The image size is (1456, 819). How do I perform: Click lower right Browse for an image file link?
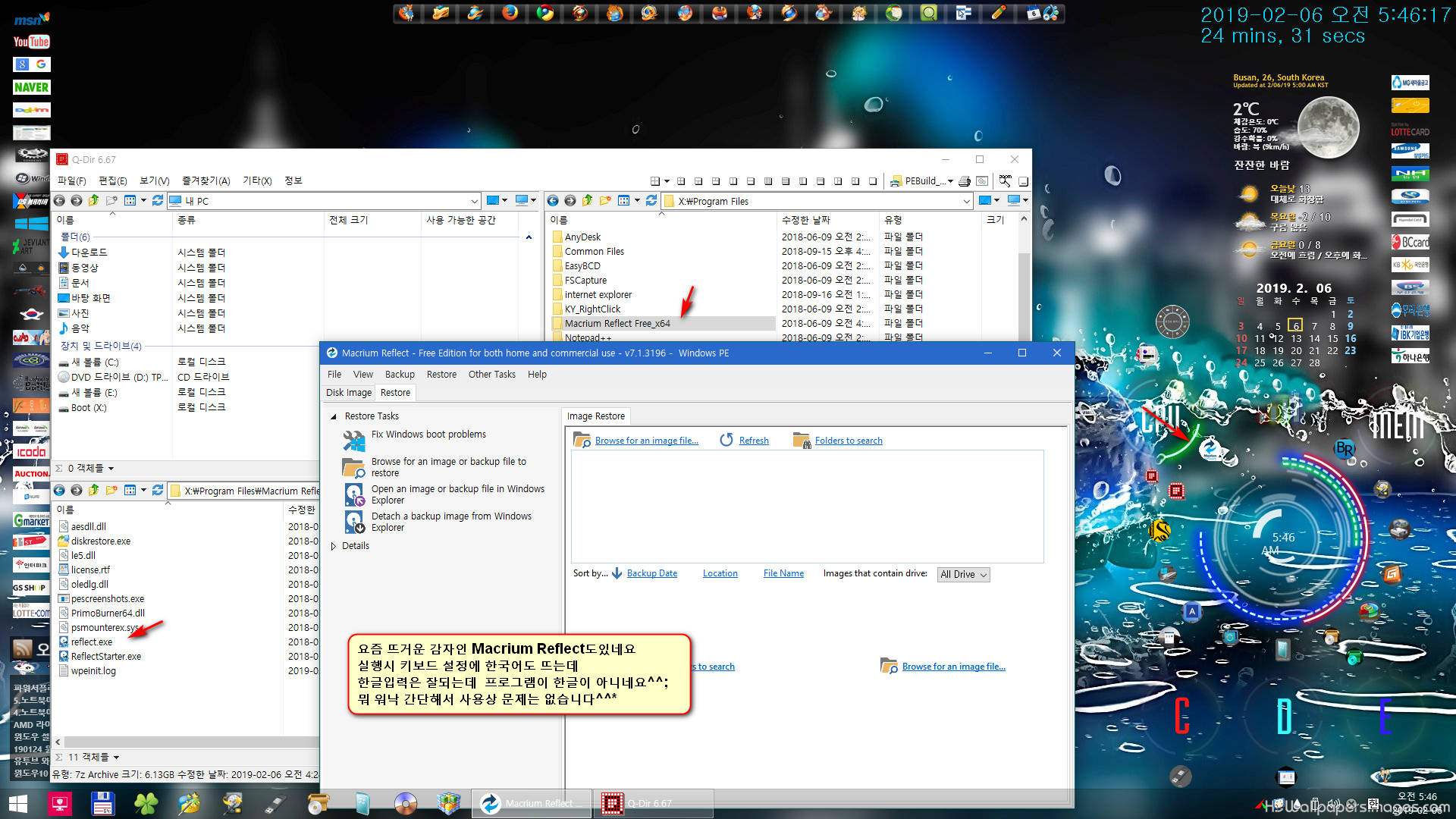953,667
